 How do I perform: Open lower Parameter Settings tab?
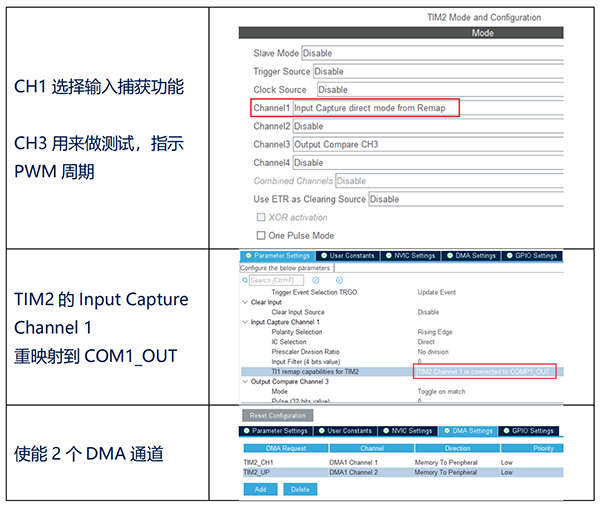[276, 431]
